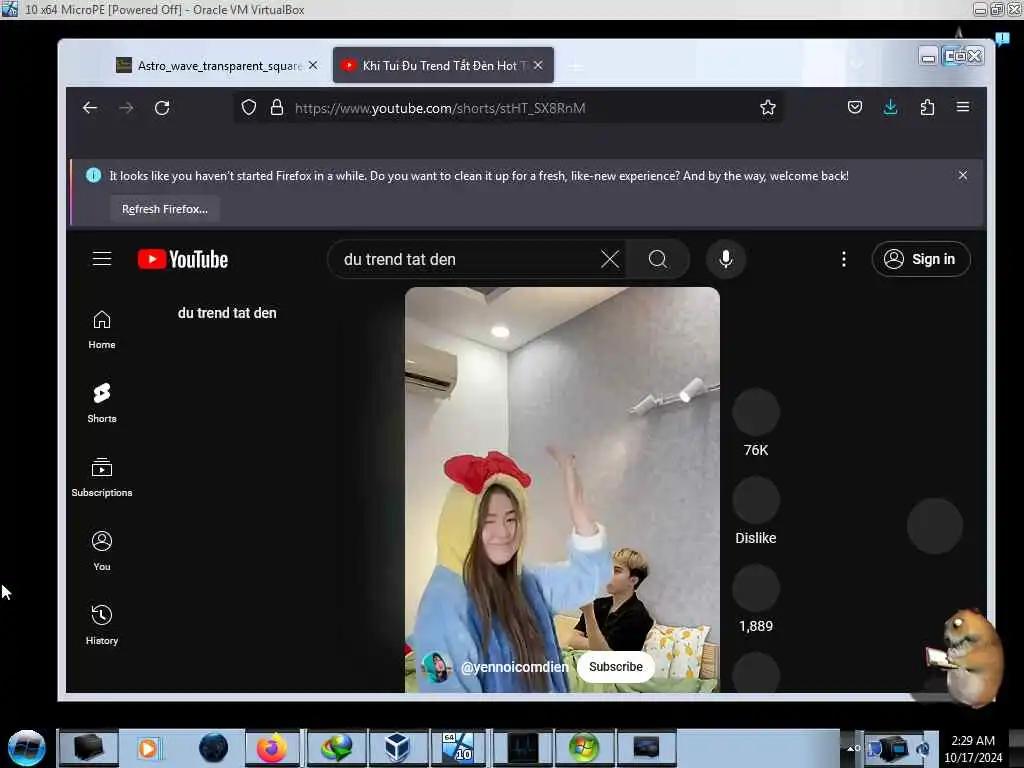Open the YouTube guide hamburger menu

click(102, 259)
